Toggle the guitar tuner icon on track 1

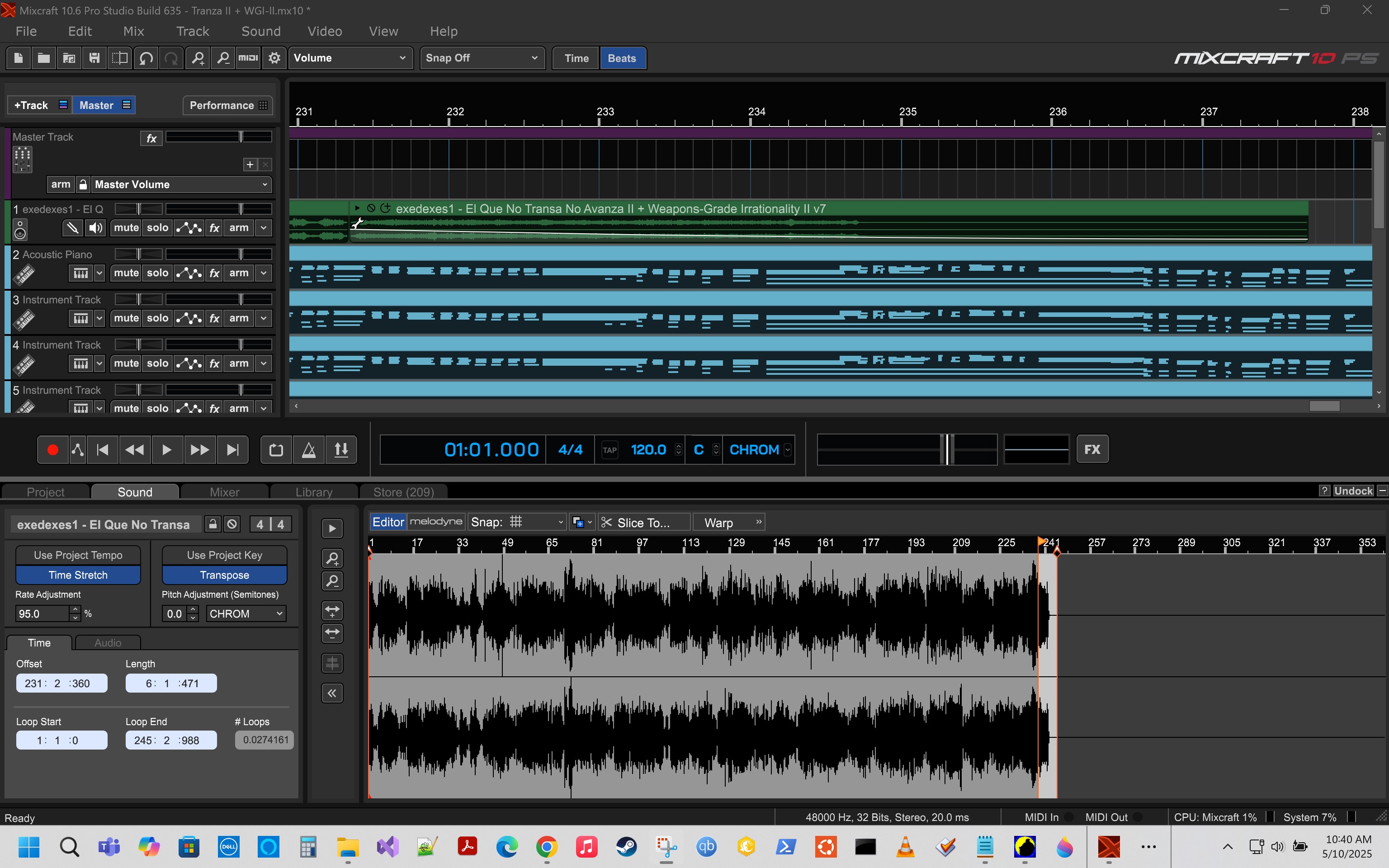[72, 228]
